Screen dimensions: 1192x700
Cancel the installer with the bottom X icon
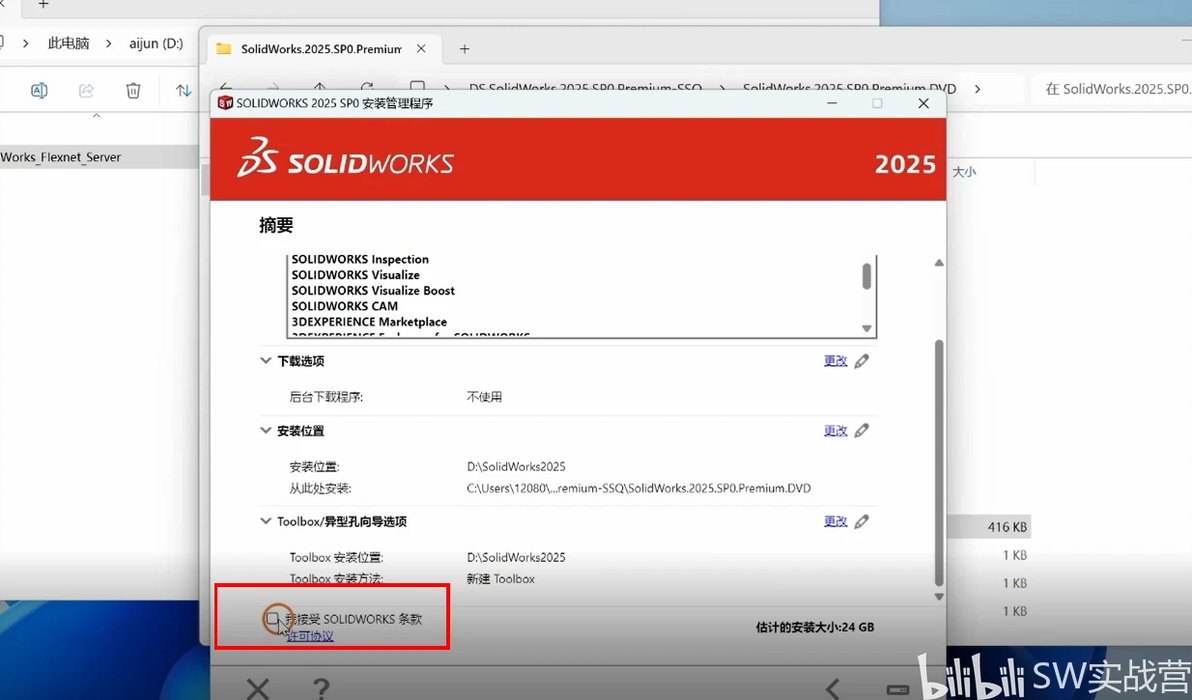[x=258, y=689]
